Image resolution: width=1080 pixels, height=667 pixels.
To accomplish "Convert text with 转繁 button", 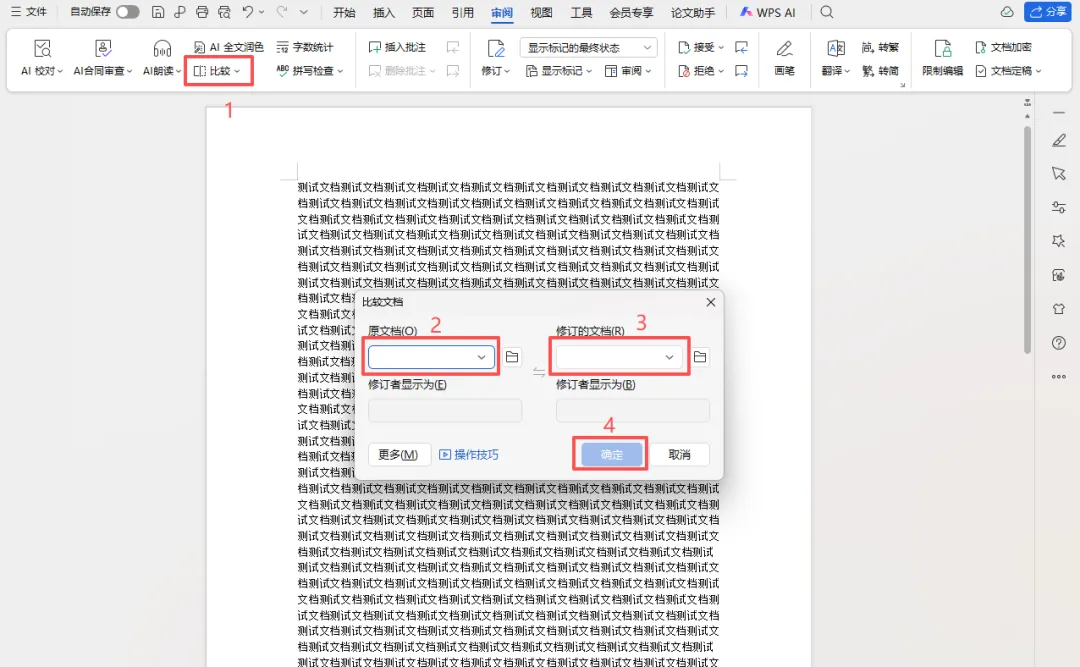I will [880, 47].
